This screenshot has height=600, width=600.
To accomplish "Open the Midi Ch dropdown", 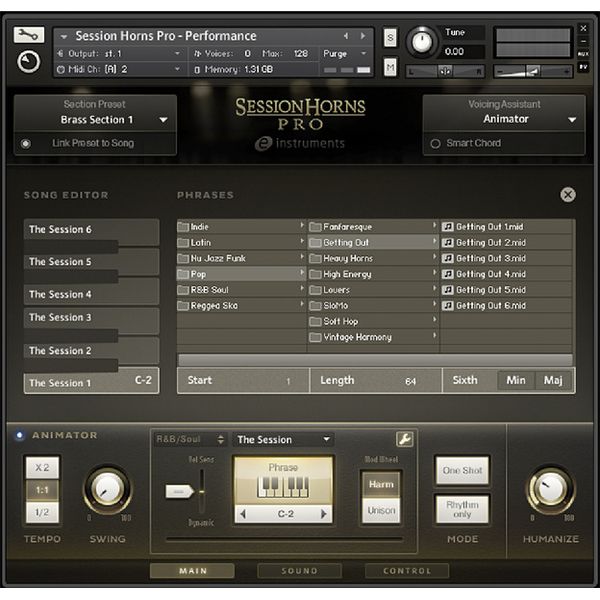I will tap(119, 69).
